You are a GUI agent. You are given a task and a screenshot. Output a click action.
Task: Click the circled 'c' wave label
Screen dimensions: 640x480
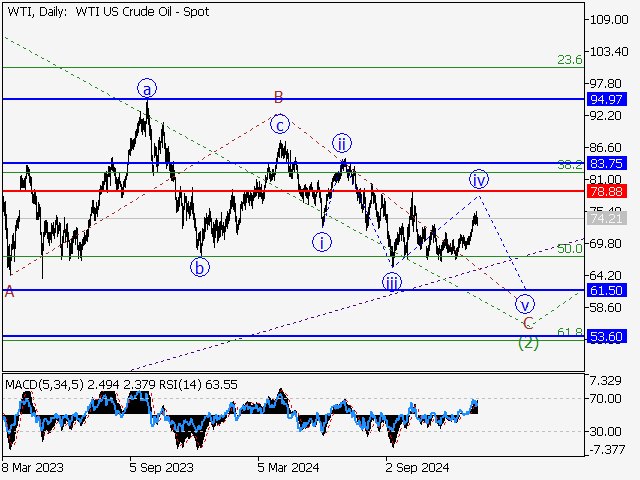point(281,125)
